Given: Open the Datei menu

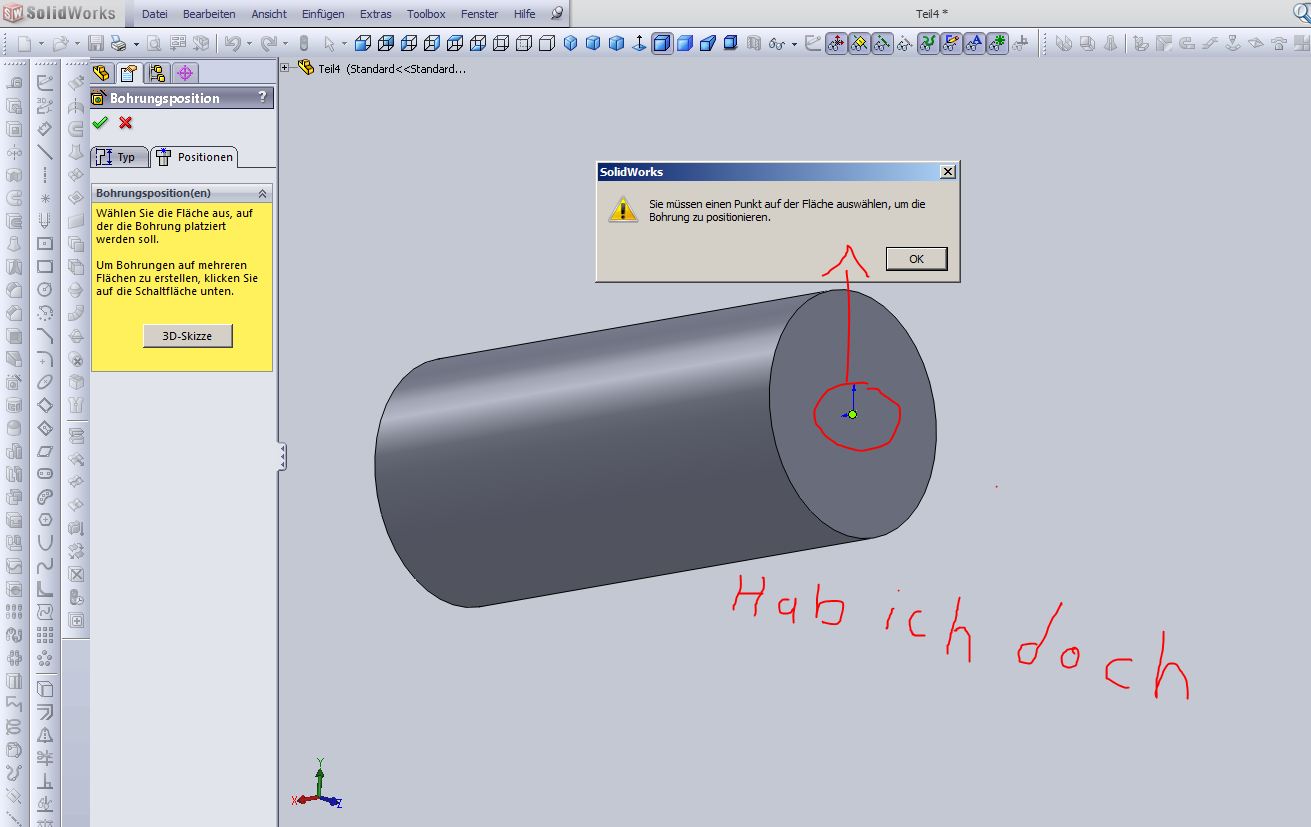Looking at the screenshot, I should 155,14.
